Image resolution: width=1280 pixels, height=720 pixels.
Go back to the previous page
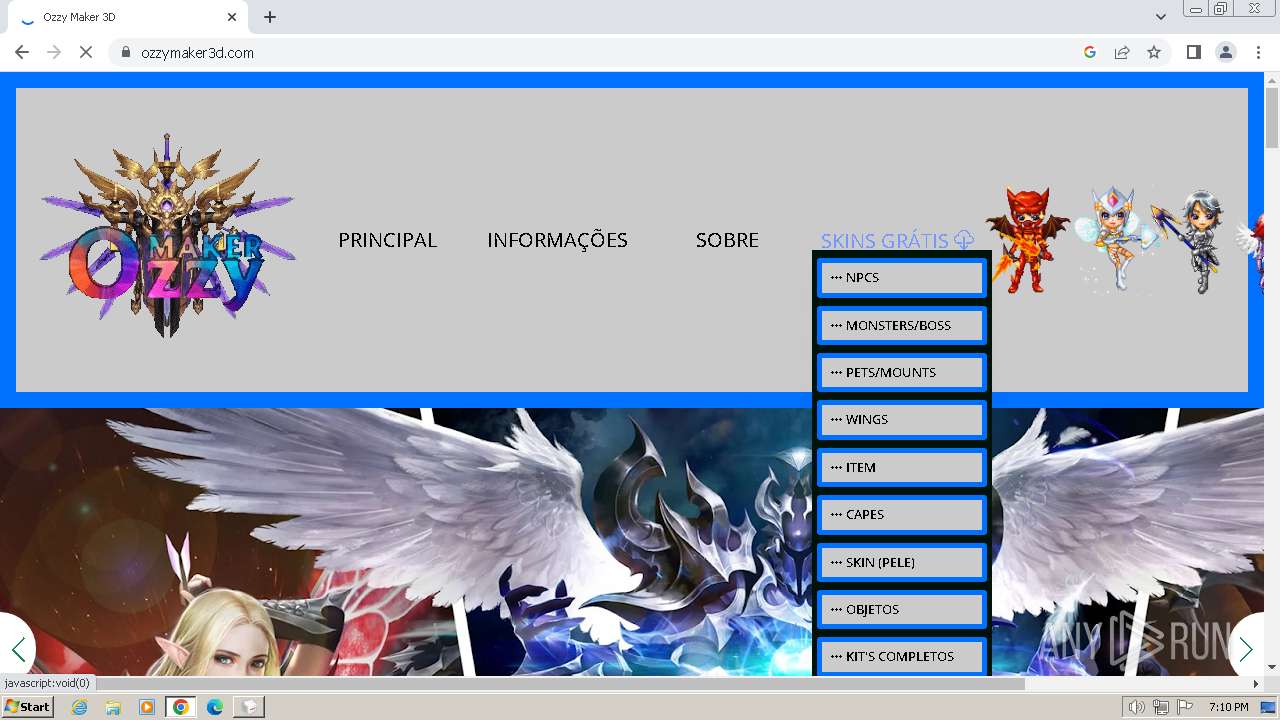pyautogui.click(x=22, y=52)
